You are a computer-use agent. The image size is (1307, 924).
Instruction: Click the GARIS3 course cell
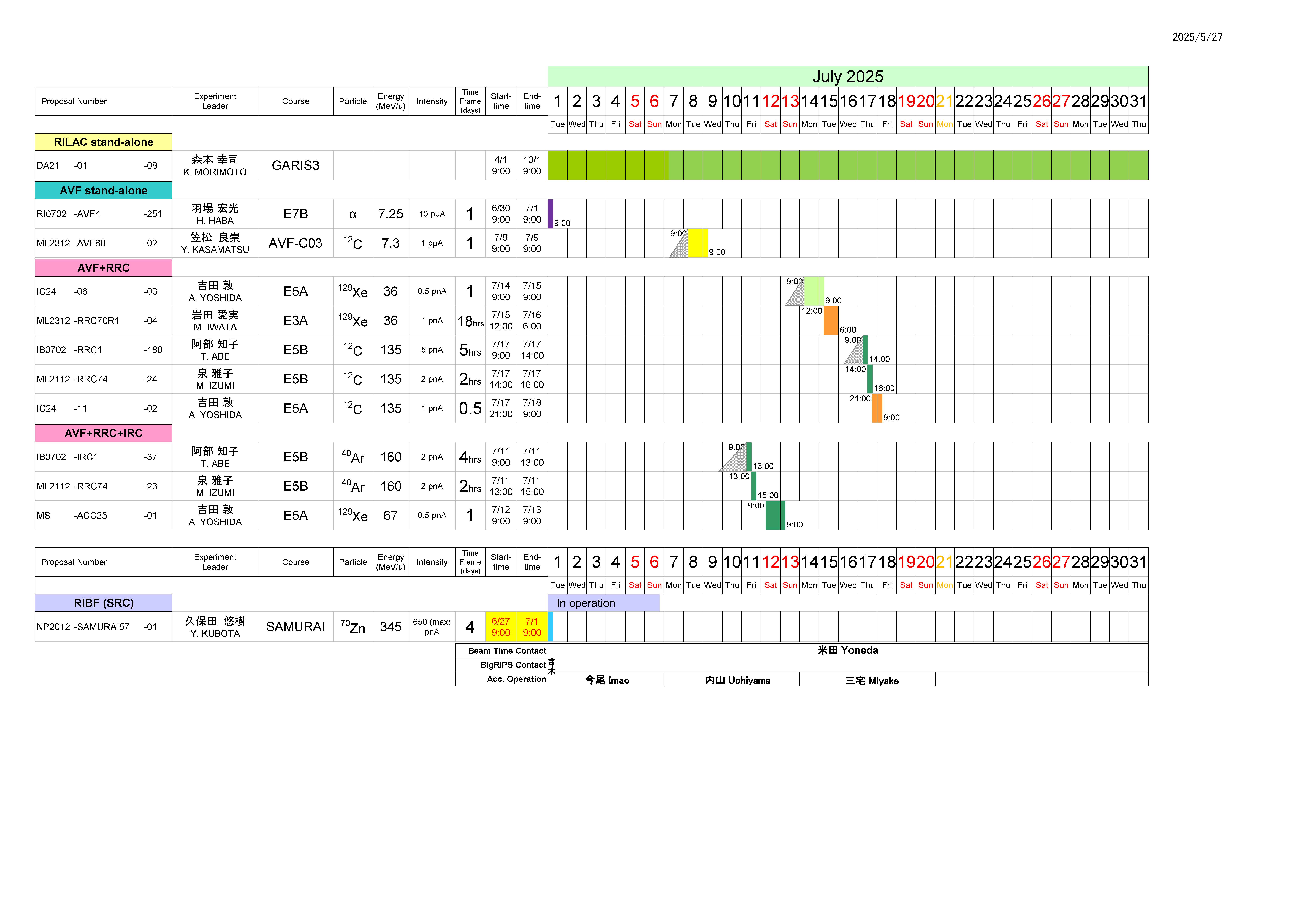click(295, 166)
